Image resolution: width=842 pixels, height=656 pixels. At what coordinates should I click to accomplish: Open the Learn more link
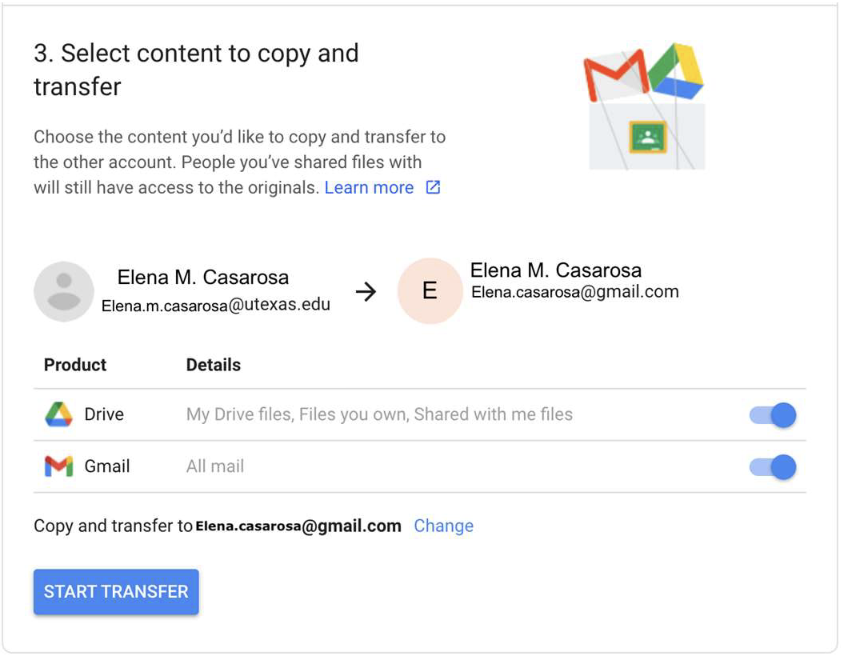pos(369,187)
